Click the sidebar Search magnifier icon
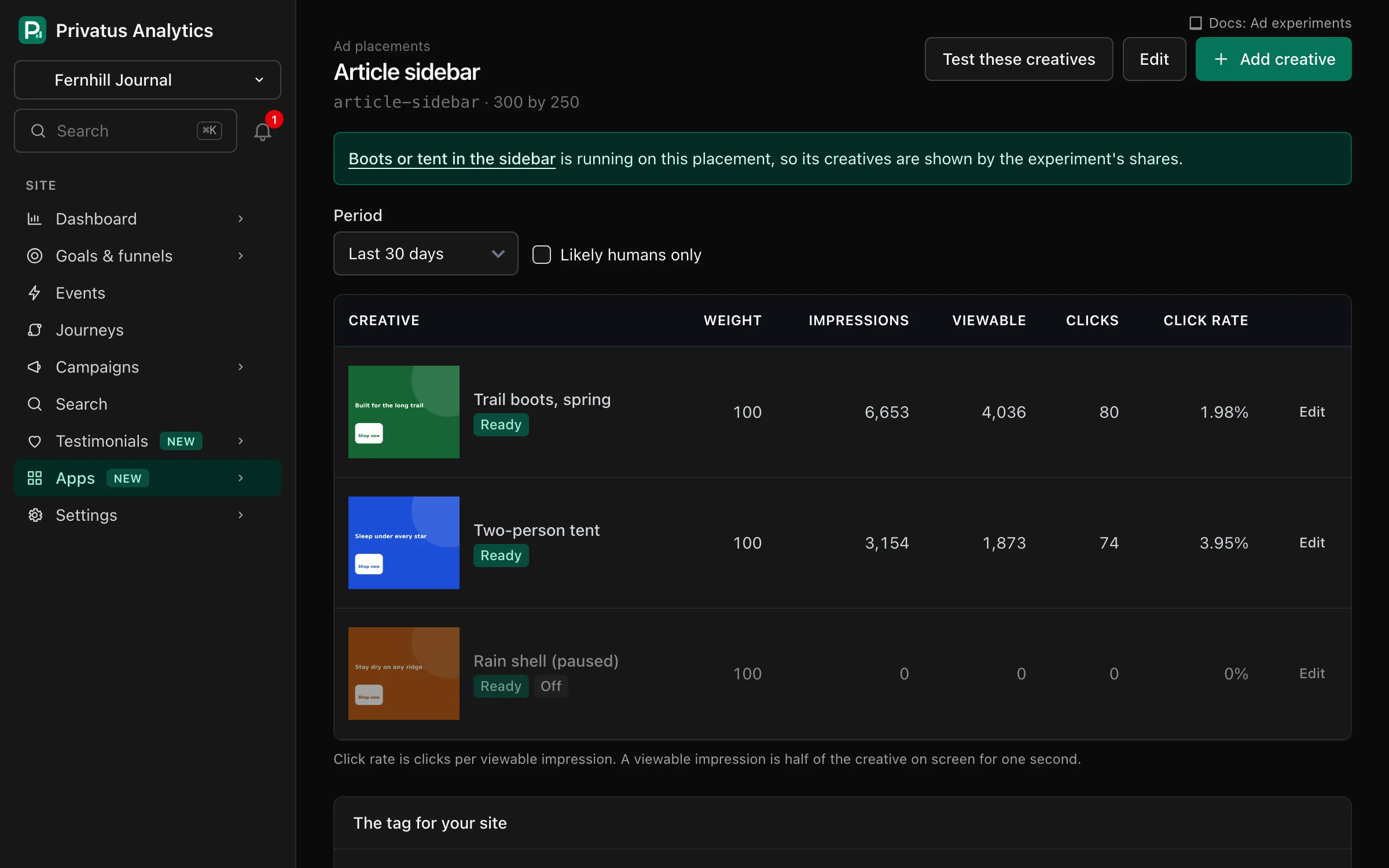 pos(35,404)
